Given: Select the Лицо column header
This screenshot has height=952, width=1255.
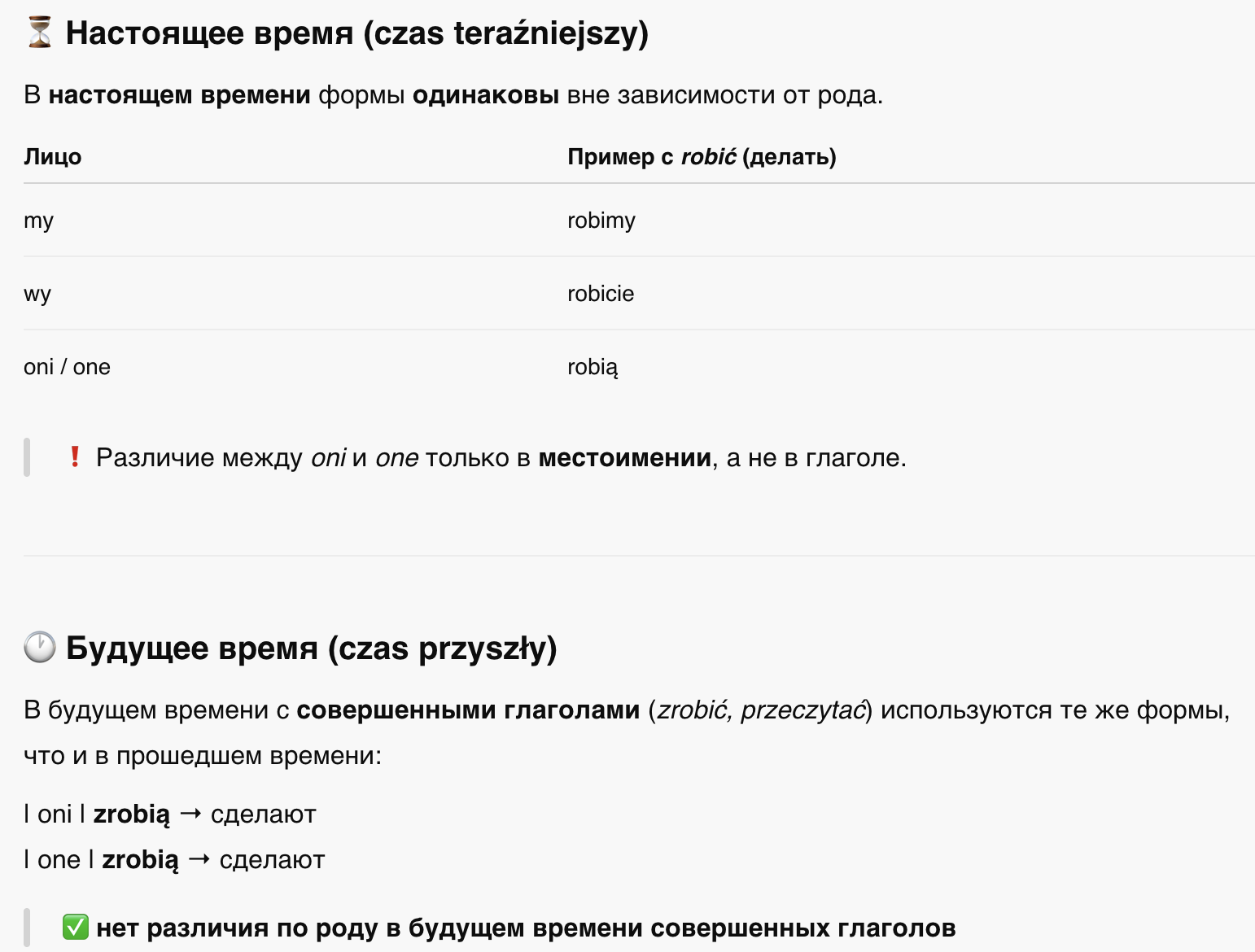Looking at the screenshot, I should click(x=53, y=156).
